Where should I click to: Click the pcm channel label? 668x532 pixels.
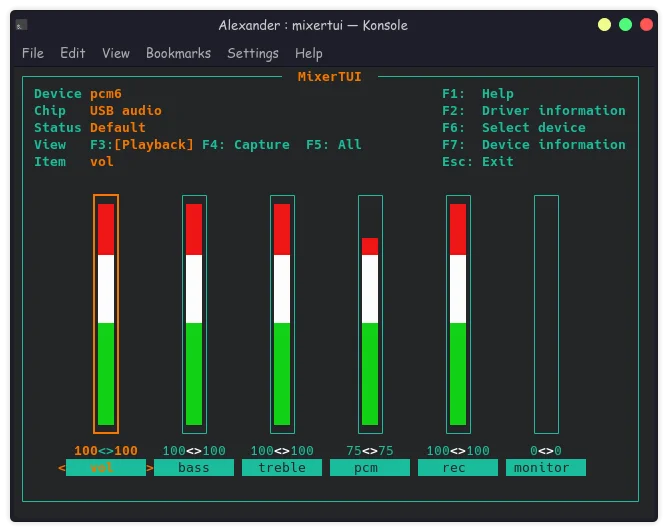pos(370,467)
